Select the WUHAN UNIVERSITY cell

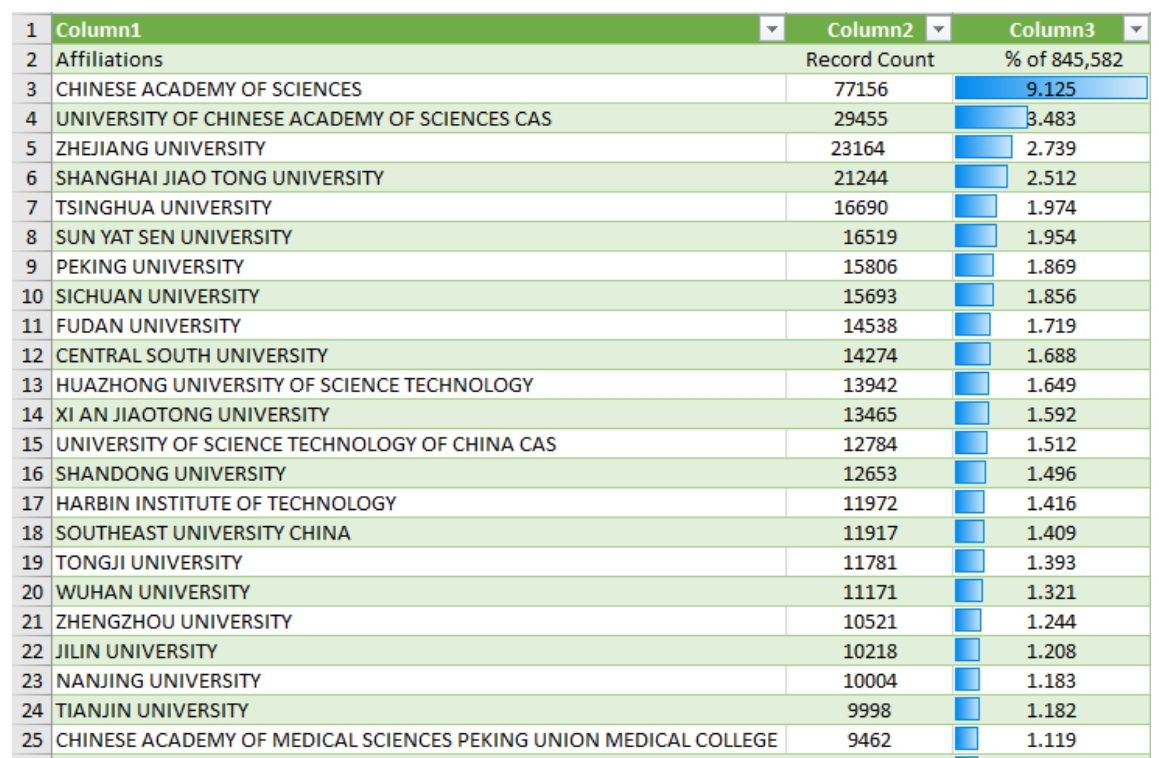click(418, 592)
